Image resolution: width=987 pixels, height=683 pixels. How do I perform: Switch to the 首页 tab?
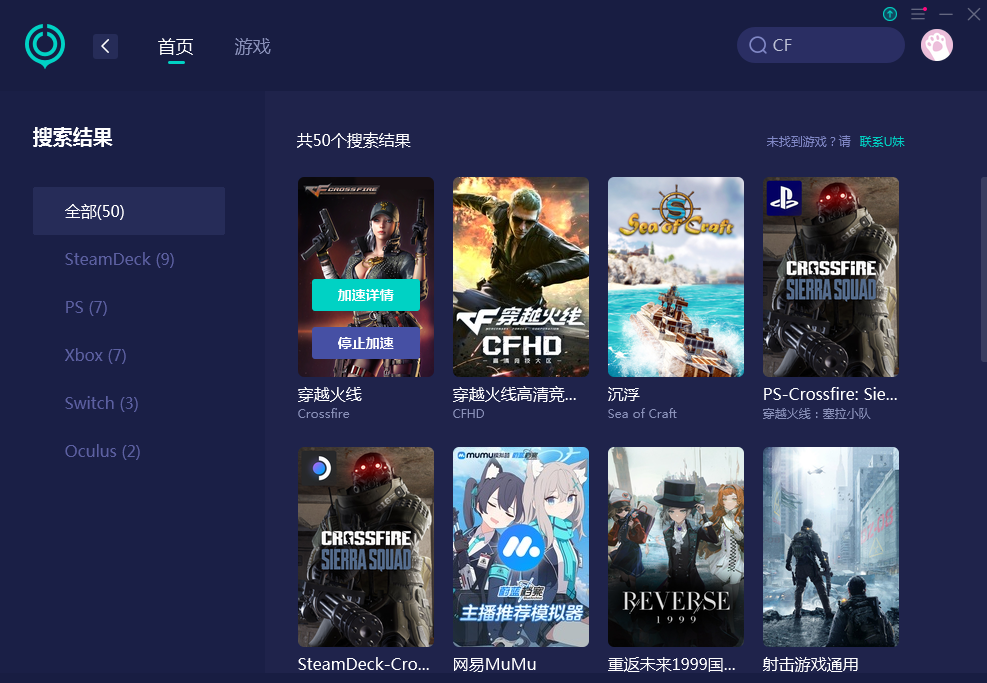(x=176, y=47)
